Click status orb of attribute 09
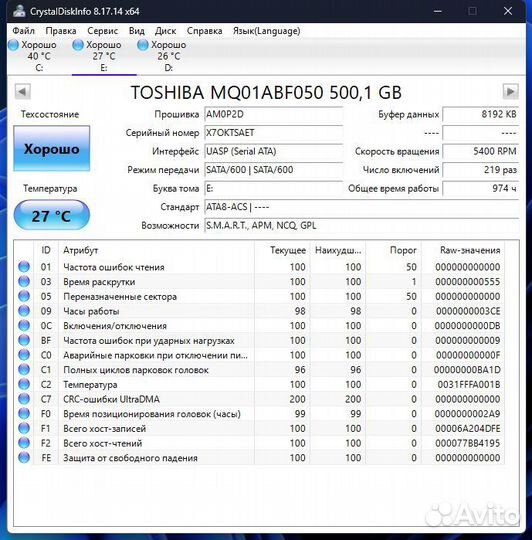The image size is (532, 540). [x=24, y=311]
